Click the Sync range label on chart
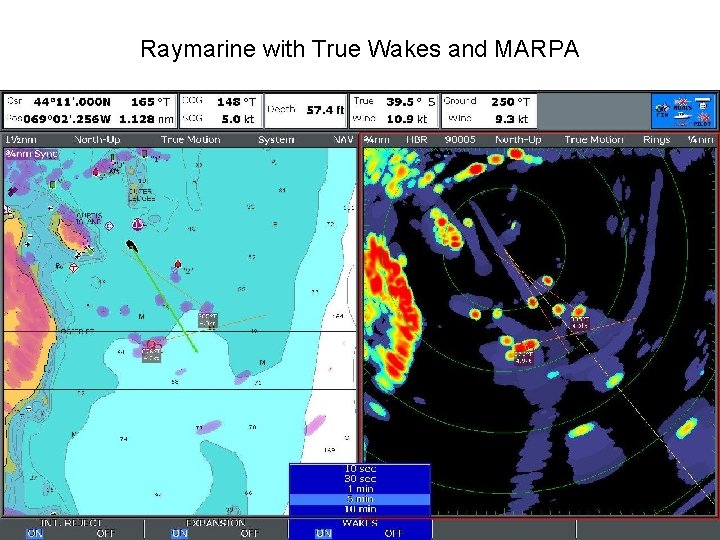Image resolution: width=720 pixels, height=540 pixels. point(31,154)
